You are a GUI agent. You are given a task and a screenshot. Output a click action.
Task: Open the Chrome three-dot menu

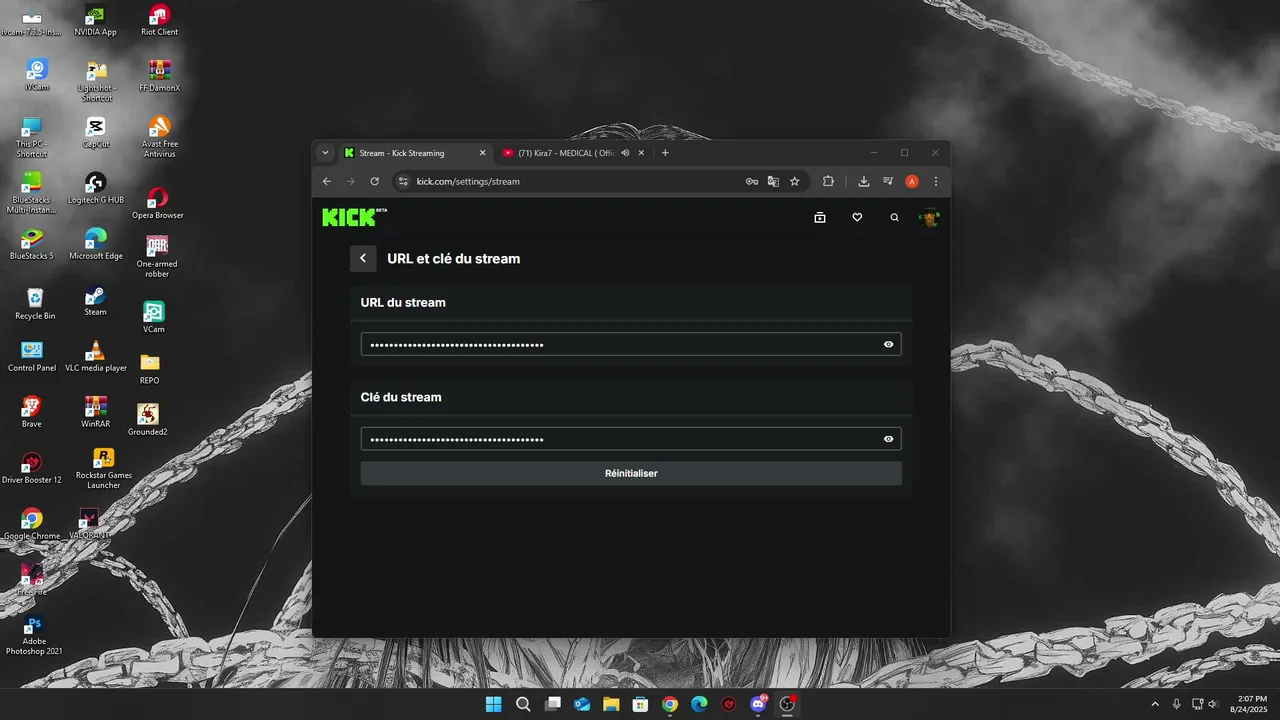(x=936, y=181)
